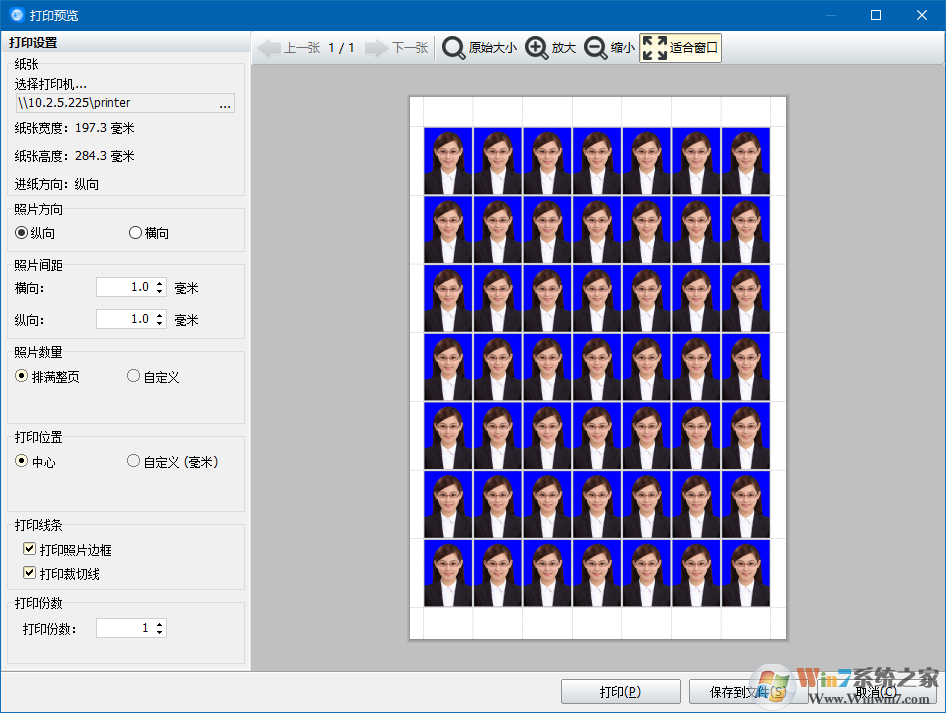946x713 pixels.
Task: Click the 保存到文件(S) button
Action: [x=749, y=692]
